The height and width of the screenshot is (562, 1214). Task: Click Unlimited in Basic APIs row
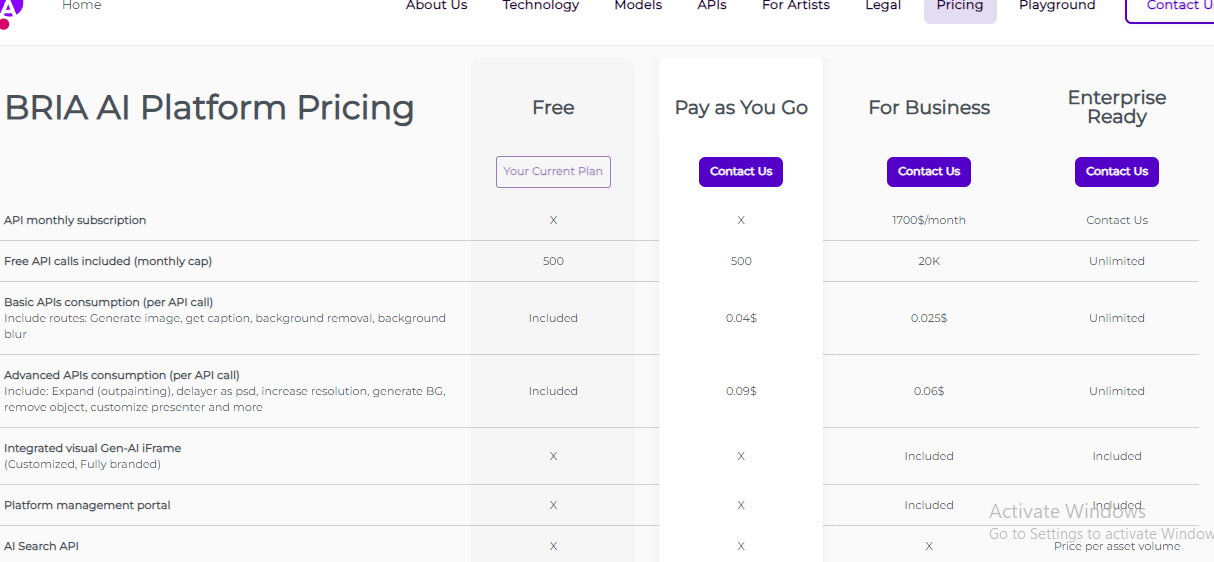tap(1117, 318)
